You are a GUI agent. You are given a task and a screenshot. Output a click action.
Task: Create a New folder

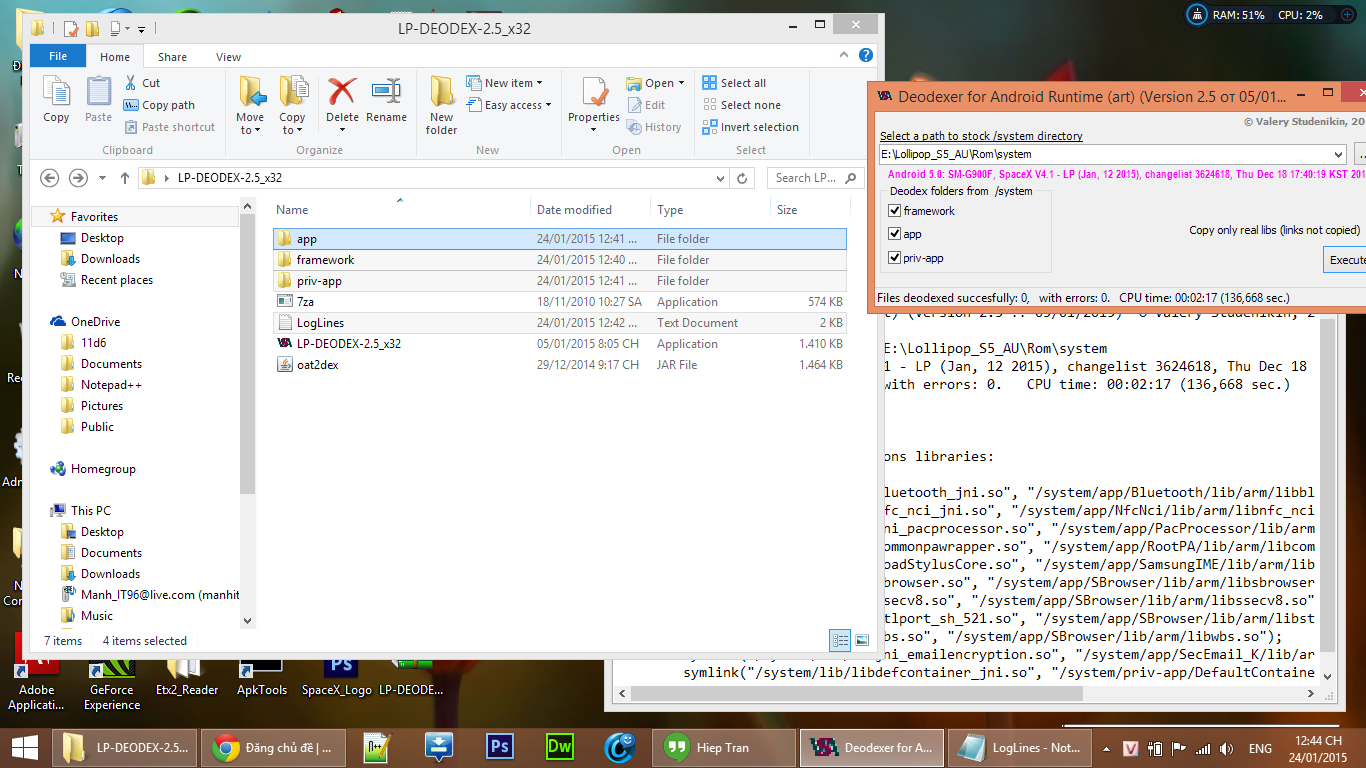441,105
